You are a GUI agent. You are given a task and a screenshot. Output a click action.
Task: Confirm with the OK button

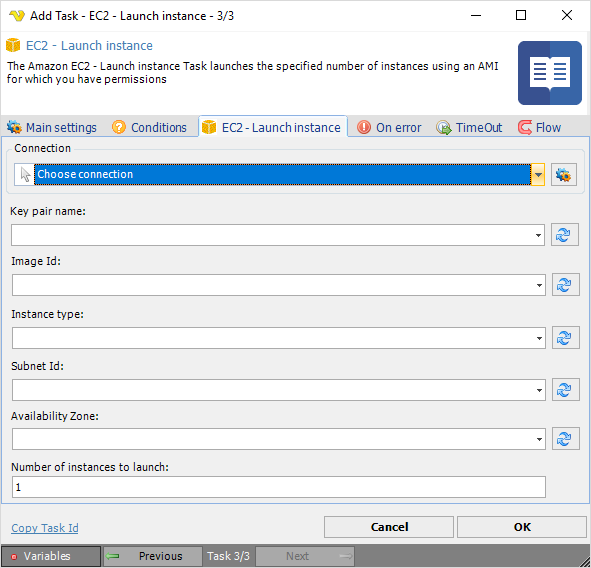click(x=522, y=527)
